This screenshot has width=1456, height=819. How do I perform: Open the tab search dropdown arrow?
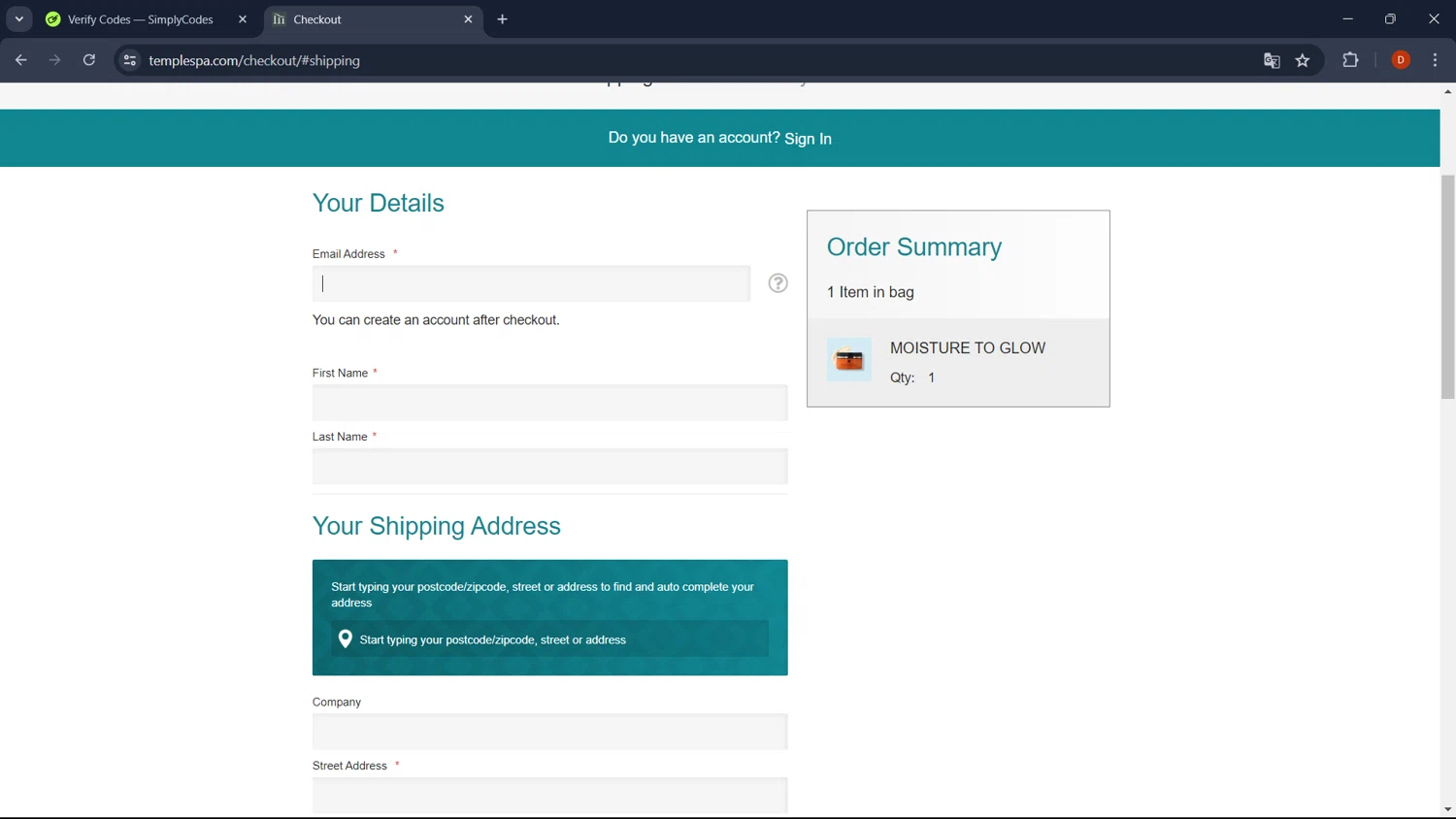click(x=19, y=19)
